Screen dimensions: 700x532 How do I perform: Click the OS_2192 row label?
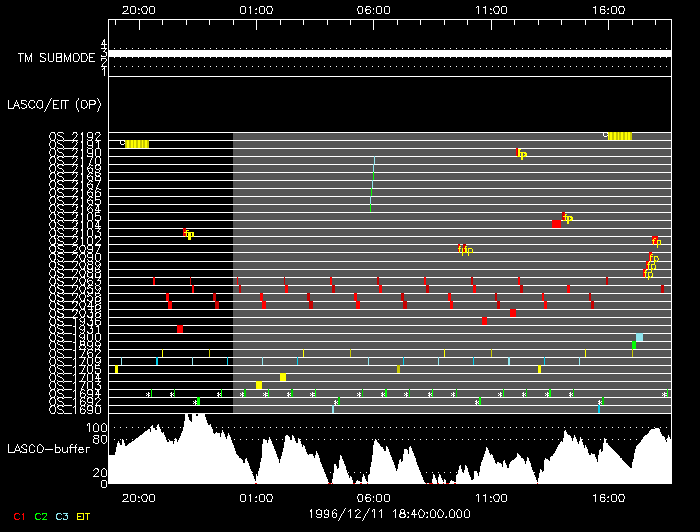[x=75, y=136]
